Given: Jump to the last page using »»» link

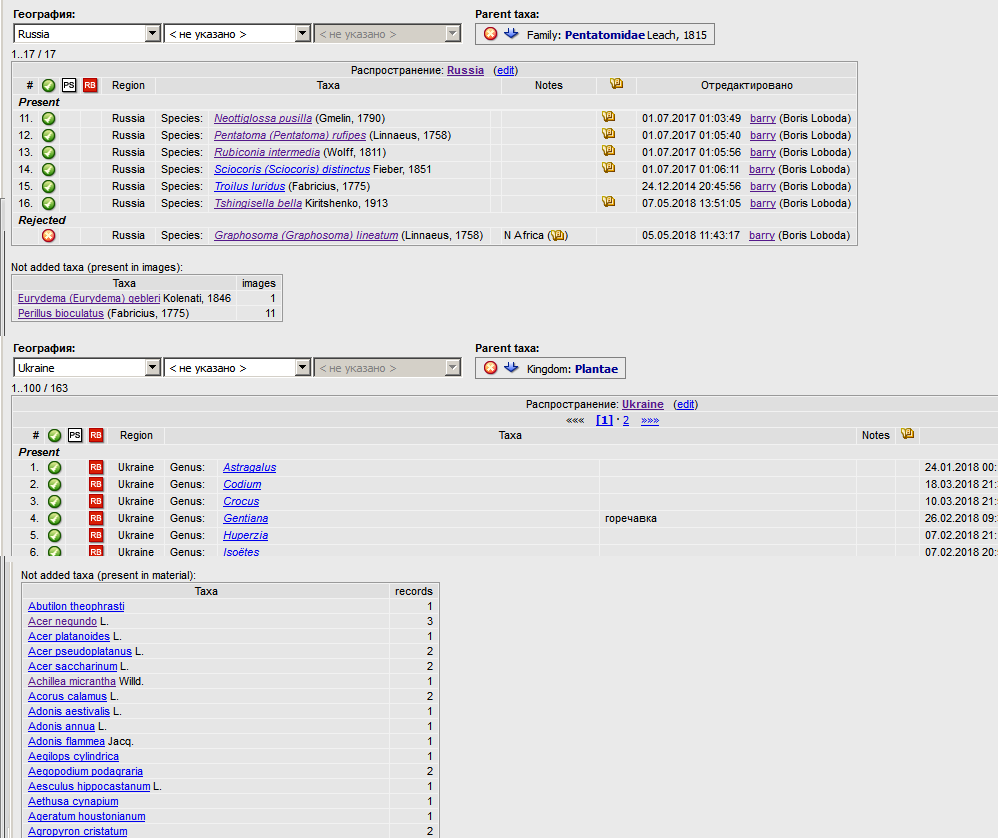Looking at the screenshot, I should click(x=649, y=420).
